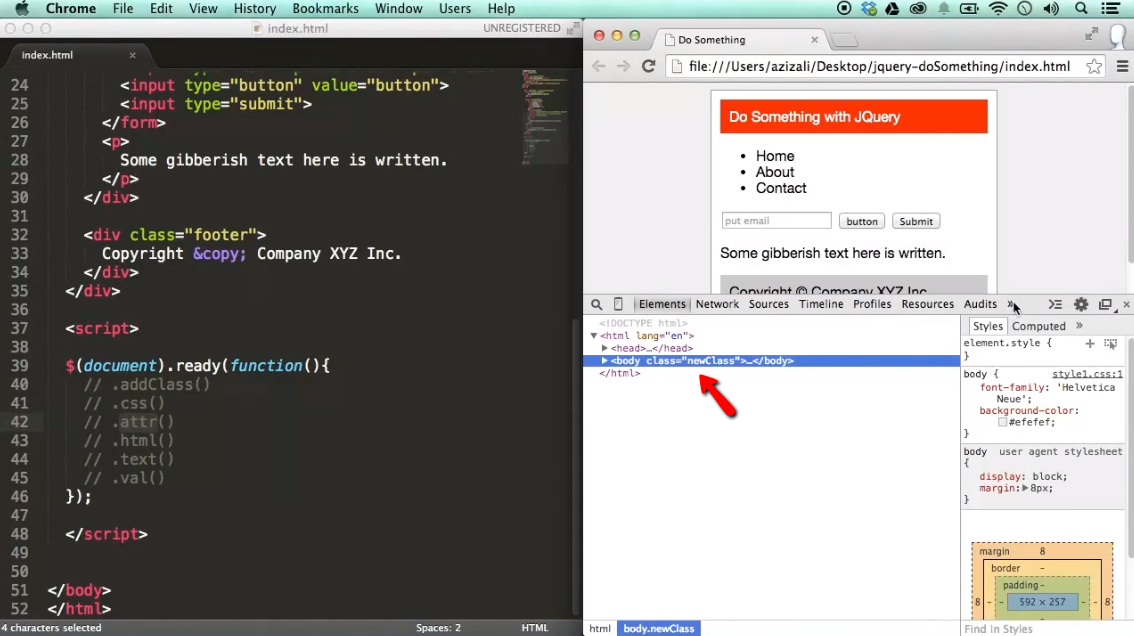Open the Bookmarks menu in the menu bar

[x=325, y=9]
